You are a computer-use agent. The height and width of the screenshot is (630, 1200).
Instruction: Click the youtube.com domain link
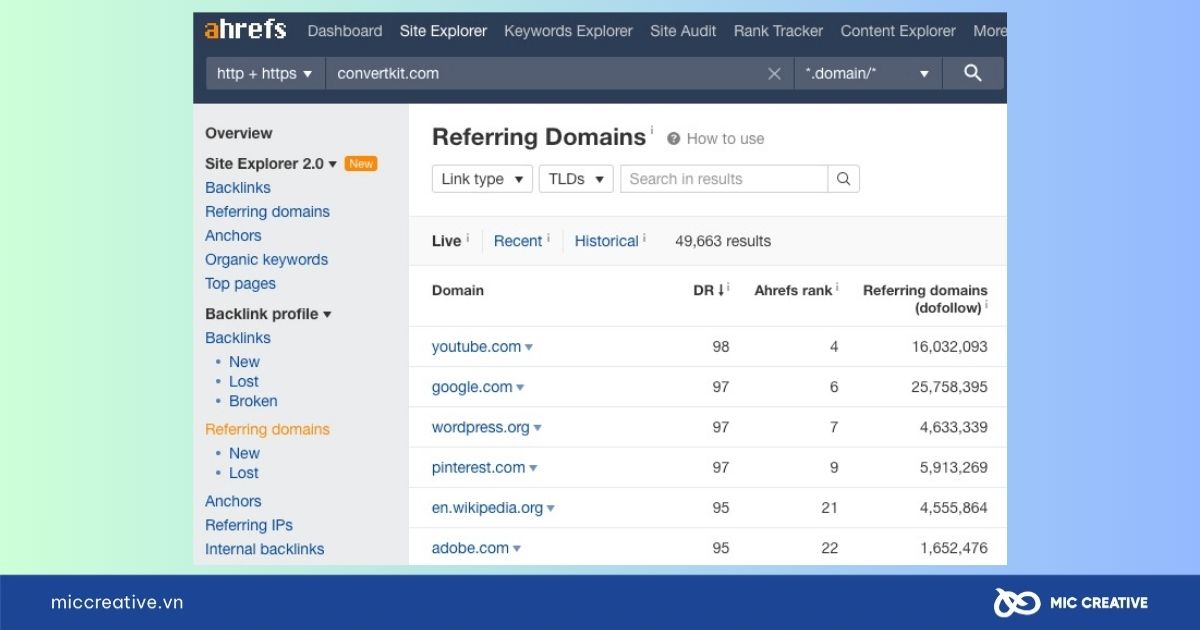476,347
